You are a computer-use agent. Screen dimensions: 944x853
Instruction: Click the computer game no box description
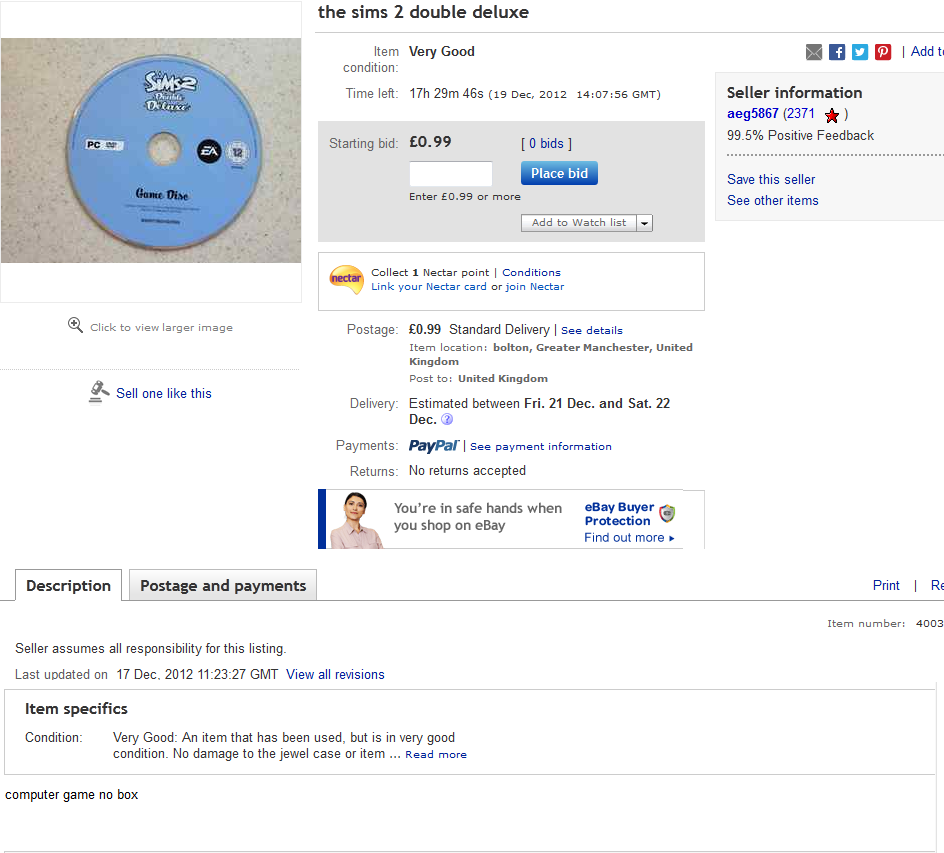pyautogui.click(x=72, y=795)
